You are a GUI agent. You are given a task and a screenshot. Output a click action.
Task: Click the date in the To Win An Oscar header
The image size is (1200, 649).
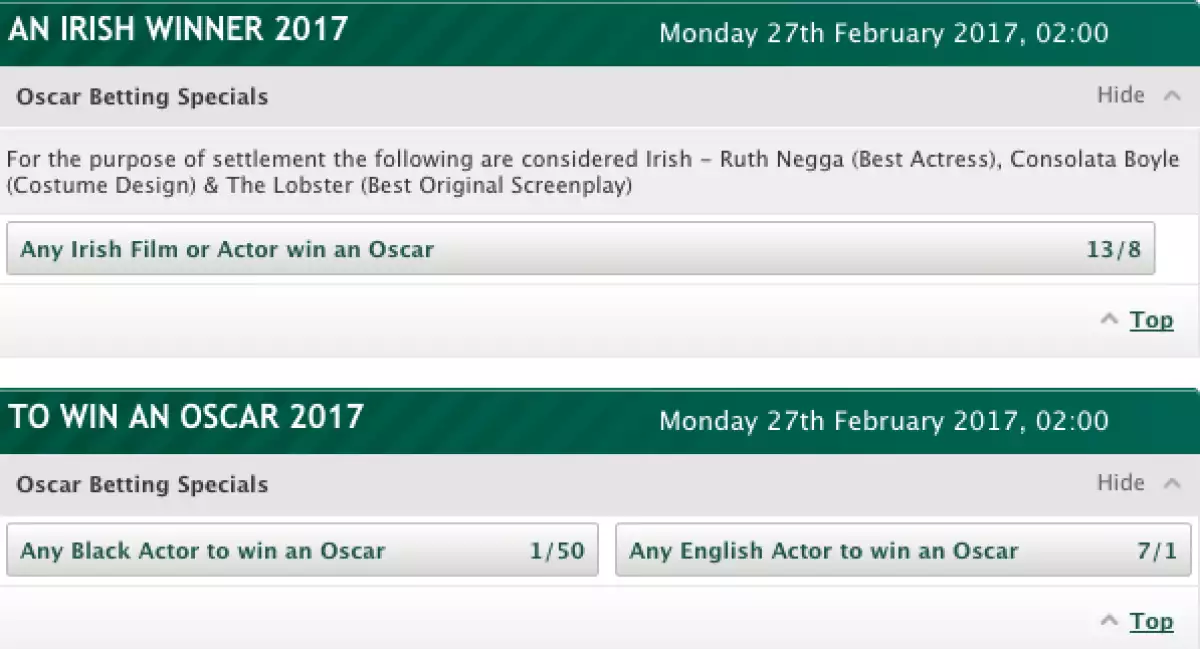pyautogui.click(x=884, y=420)
